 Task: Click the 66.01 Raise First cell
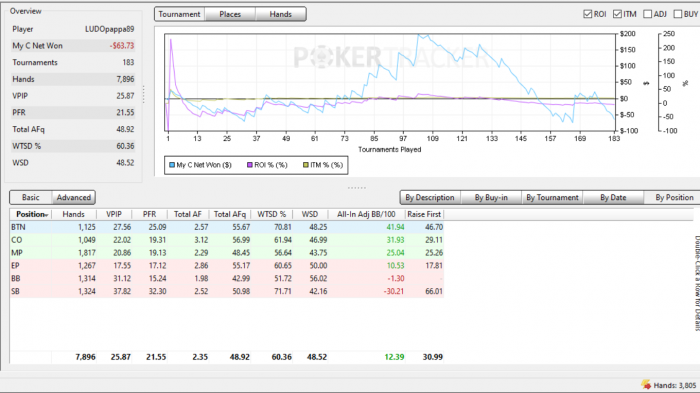pos(433,291)
